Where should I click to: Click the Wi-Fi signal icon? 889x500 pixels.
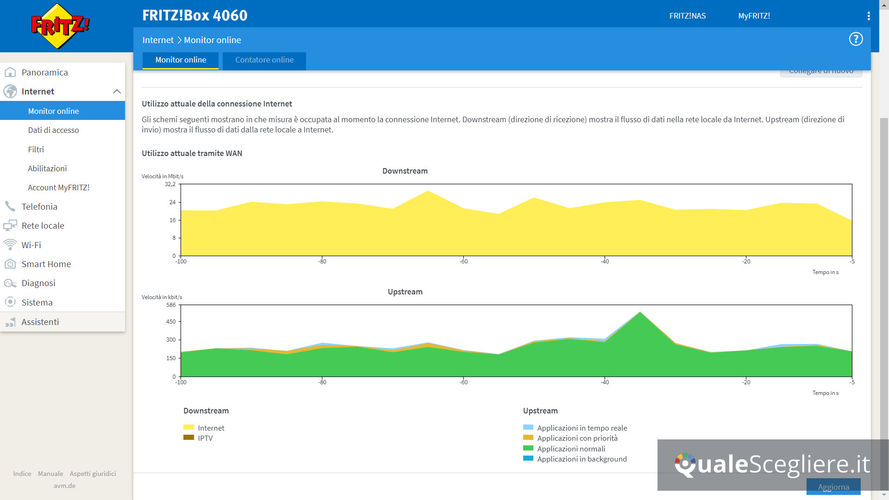click(11, 245)
